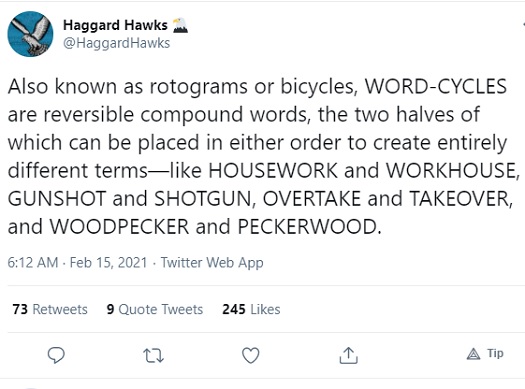Open the share tweet upload icon
525x389 pixels.
348,355
